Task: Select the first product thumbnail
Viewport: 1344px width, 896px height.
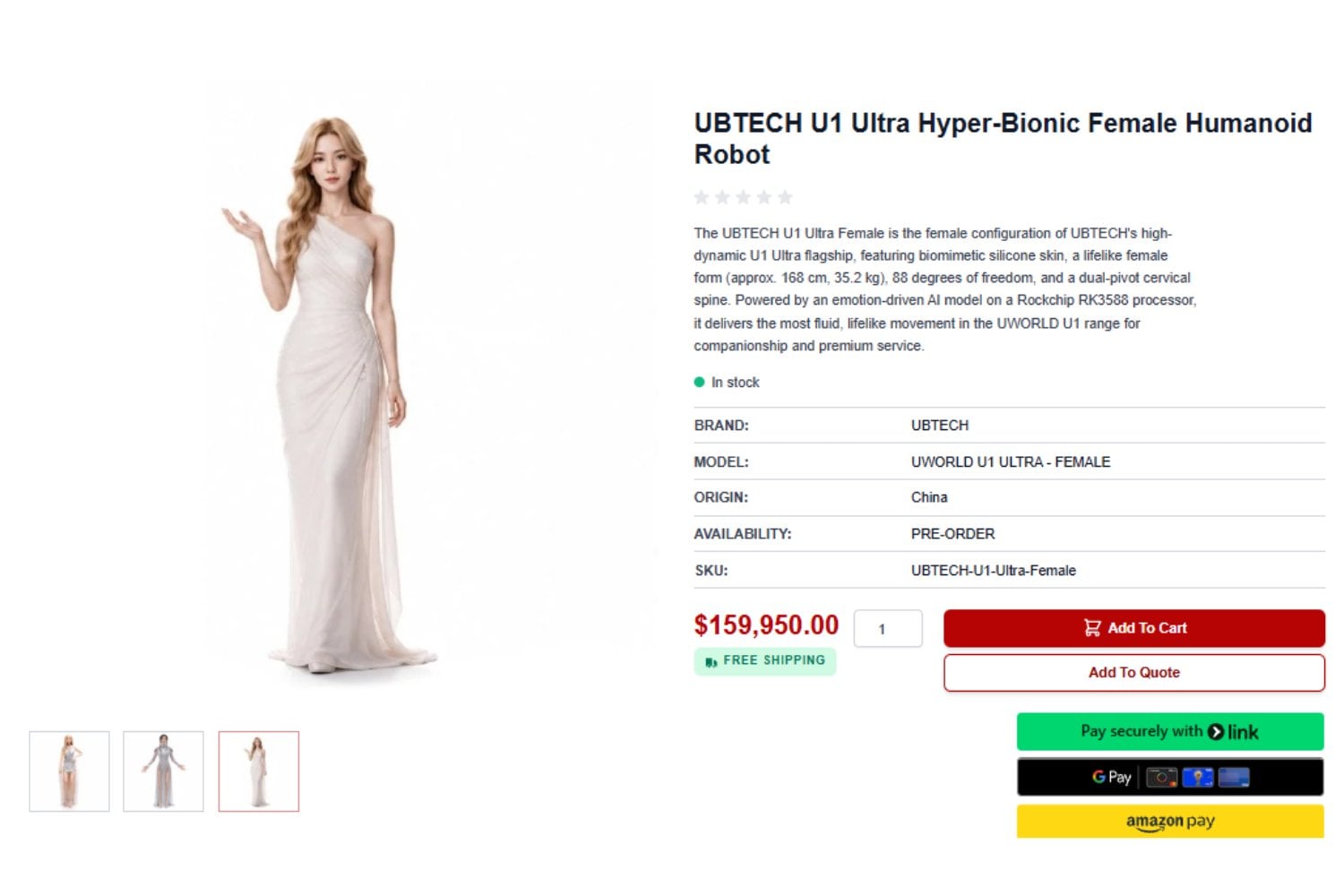Action: tap(69, 771)
